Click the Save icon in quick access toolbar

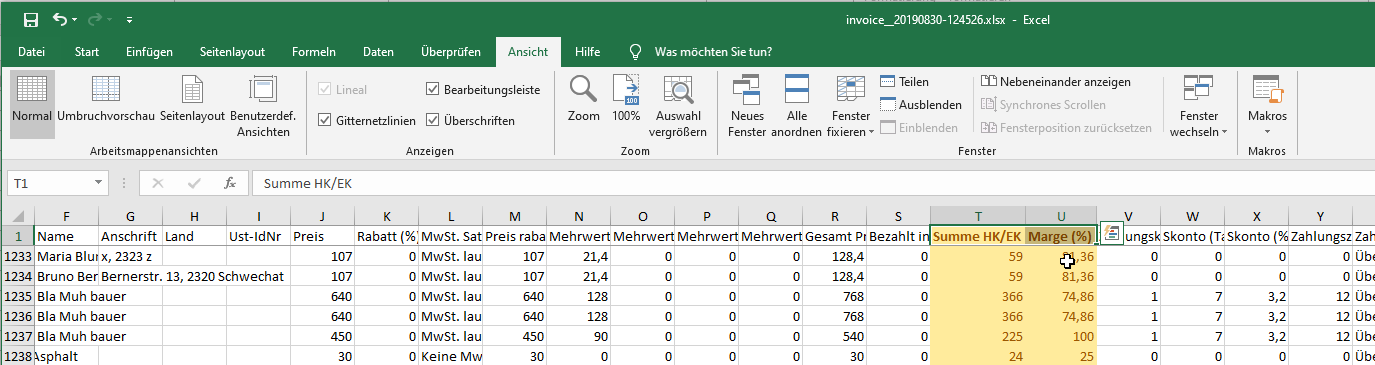(31, 19)
